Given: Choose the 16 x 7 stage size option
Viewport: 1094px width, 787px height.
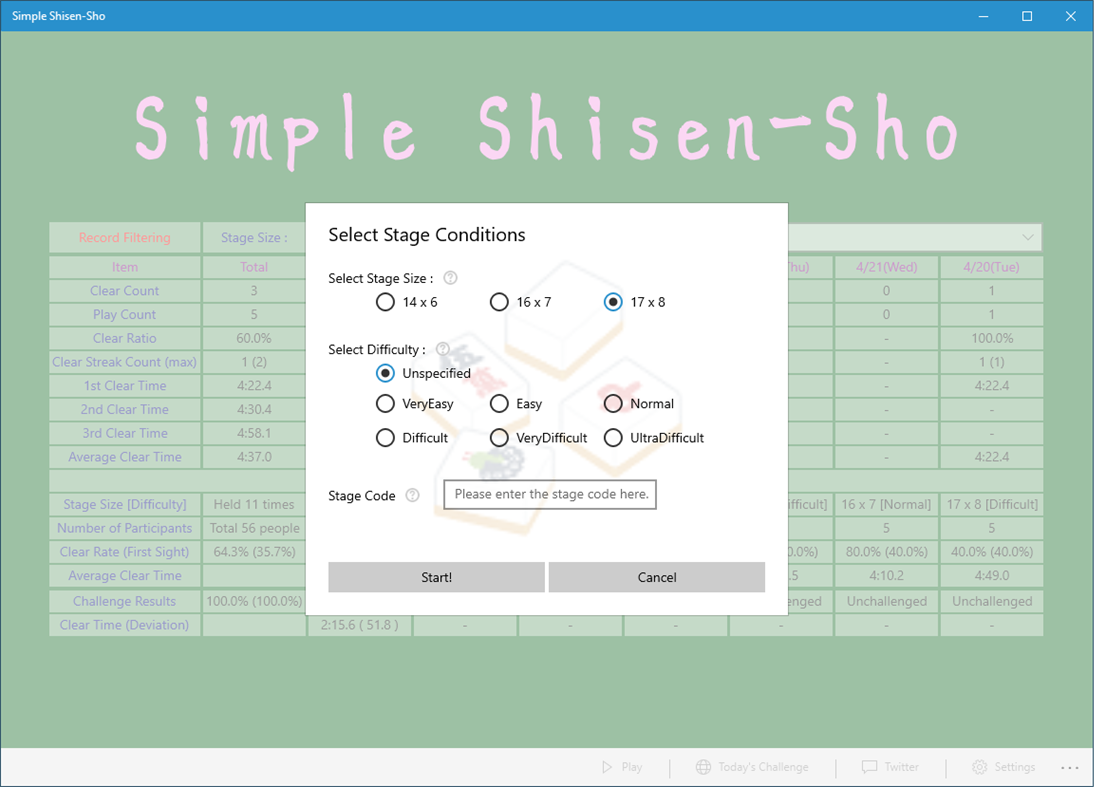Looking at the screenshot, I should (499, 301).
